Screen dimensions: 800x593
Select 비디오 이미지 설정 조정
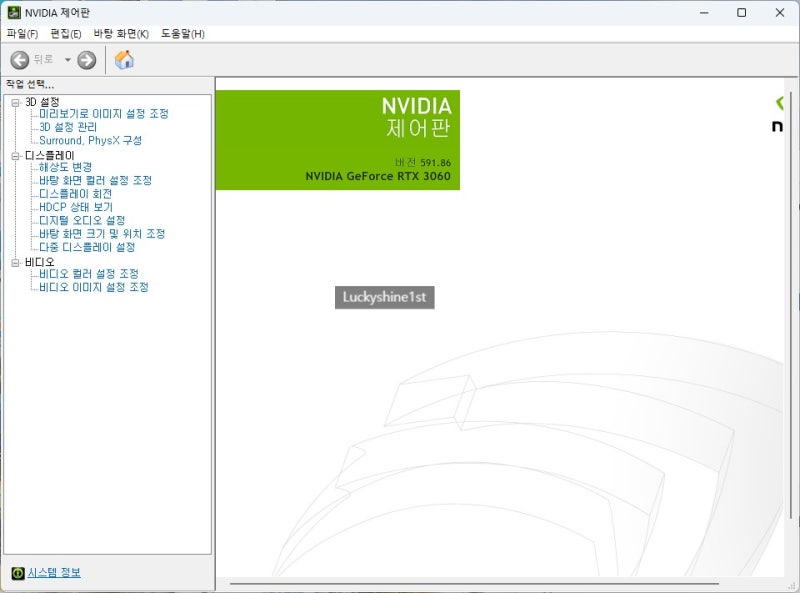[x=94, y=287]
